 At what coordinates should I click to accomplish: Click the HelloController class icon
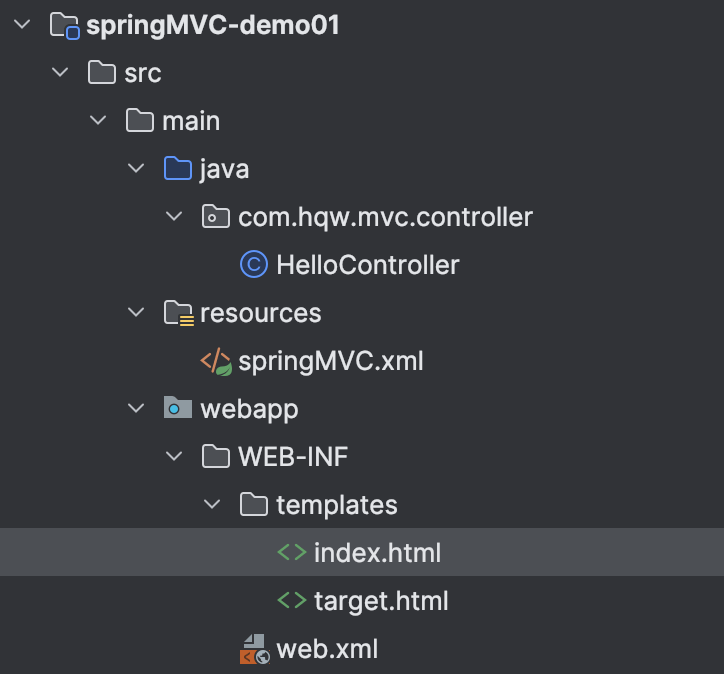[x=254, y=265]
